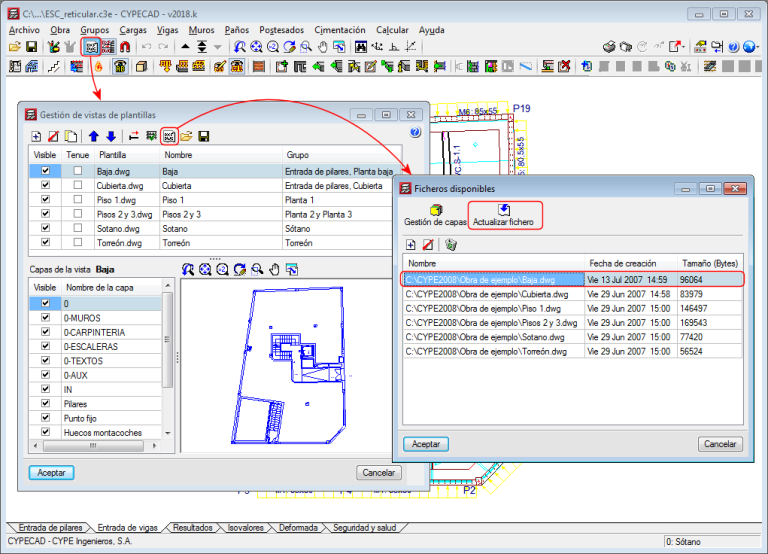Click the trash bin icon in Ficheros disponibles
768x554 pixels.
(451, 244)
